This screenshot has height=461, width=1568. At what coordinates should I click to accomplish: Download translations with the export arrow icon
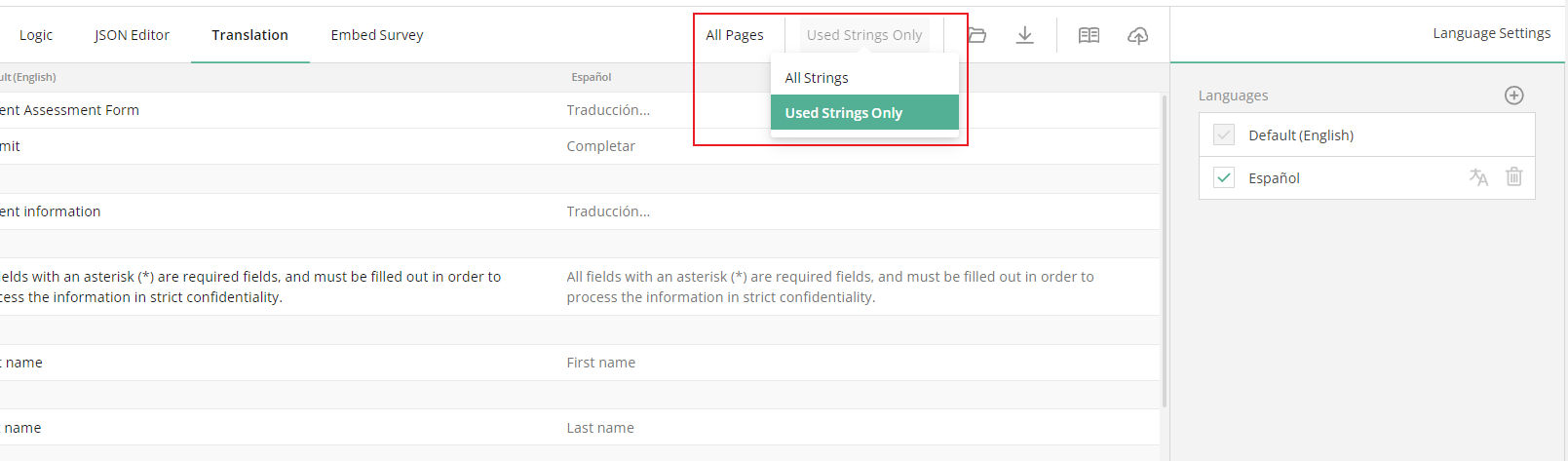pos(1025,35)
